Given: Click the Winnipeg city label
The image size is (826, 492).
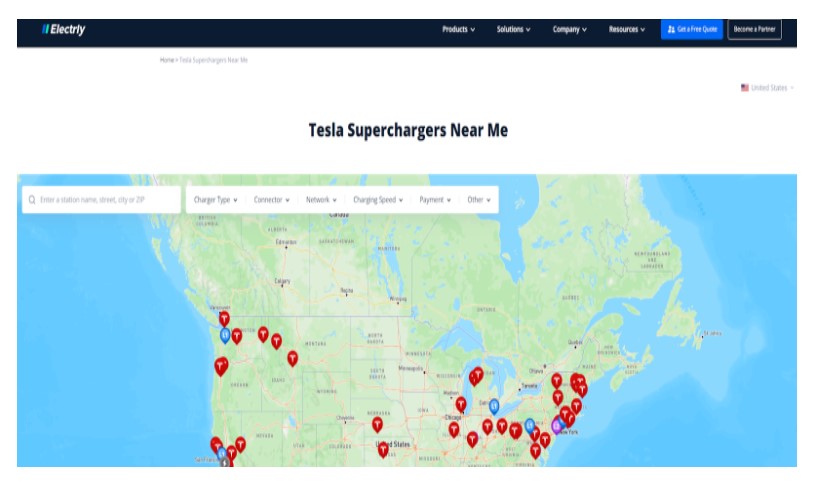Looking at the screenshot, I should click(x=398, y=299).
